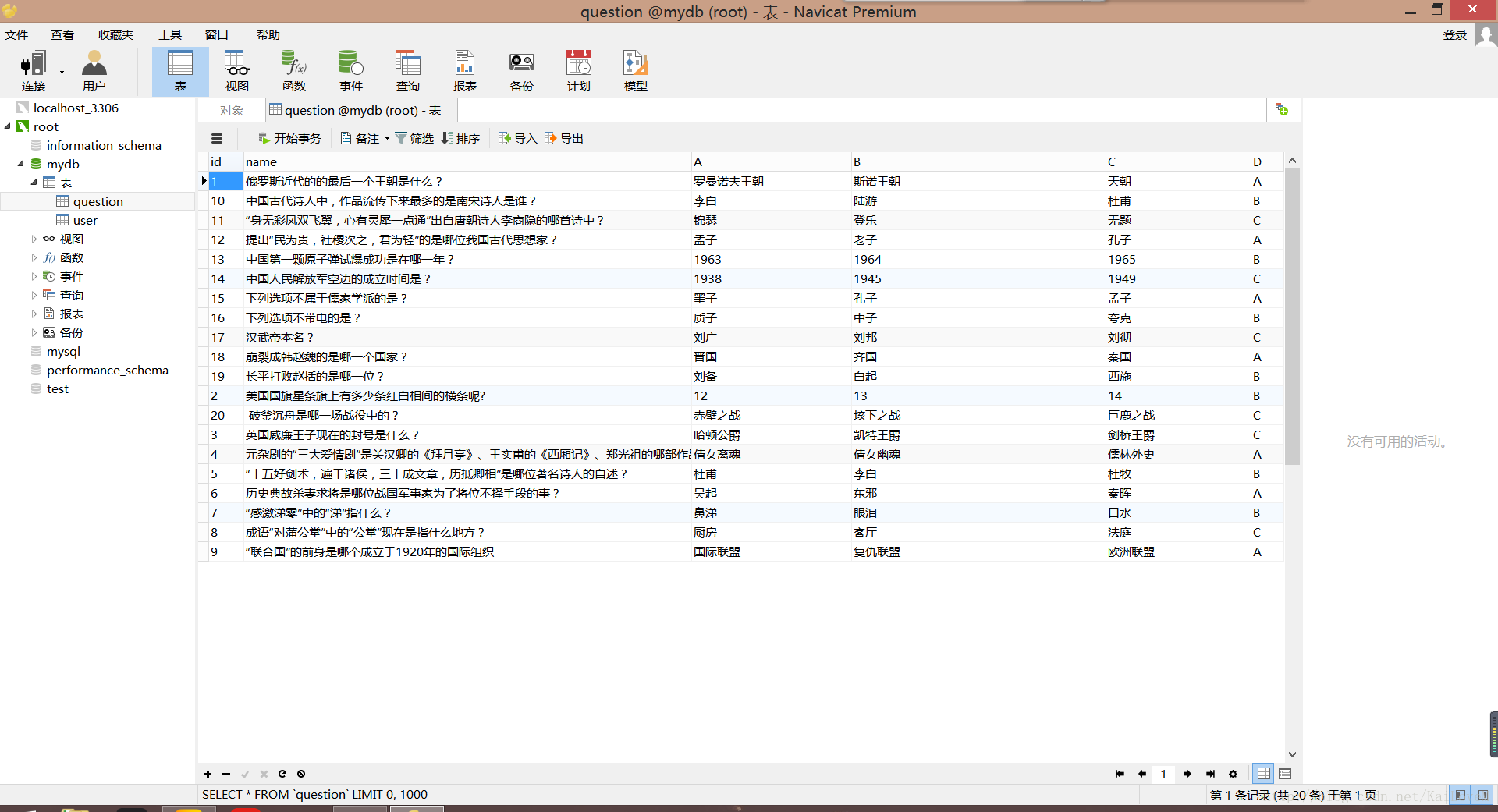Open the 函数 (Function) toolbar icon
The image size is (1498, 812).
294,71
